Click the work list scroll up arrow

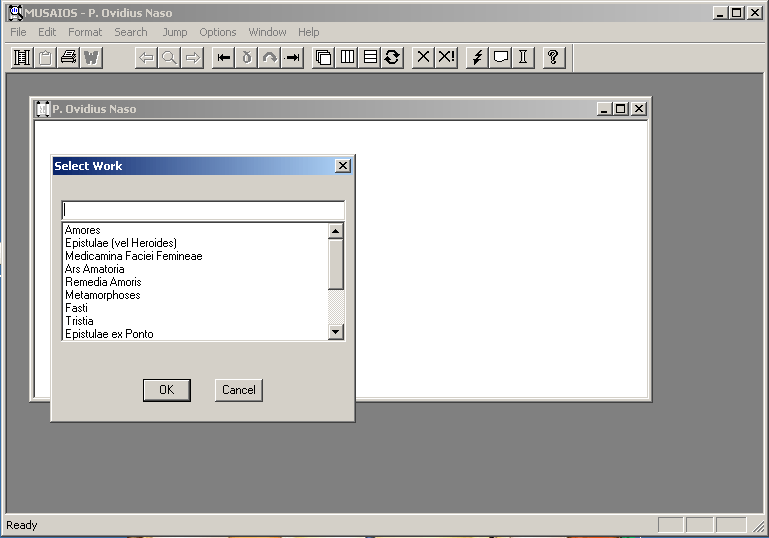tap(336, 231)
